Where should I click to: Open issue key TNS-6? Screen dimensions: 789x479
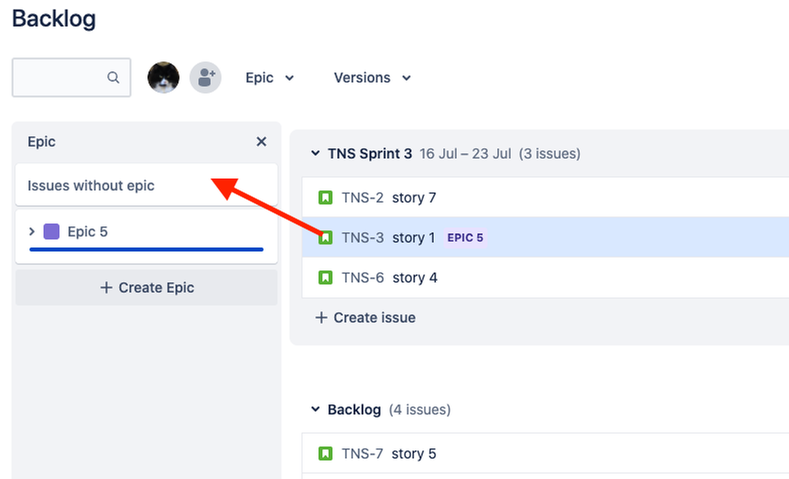click(362, 278)
